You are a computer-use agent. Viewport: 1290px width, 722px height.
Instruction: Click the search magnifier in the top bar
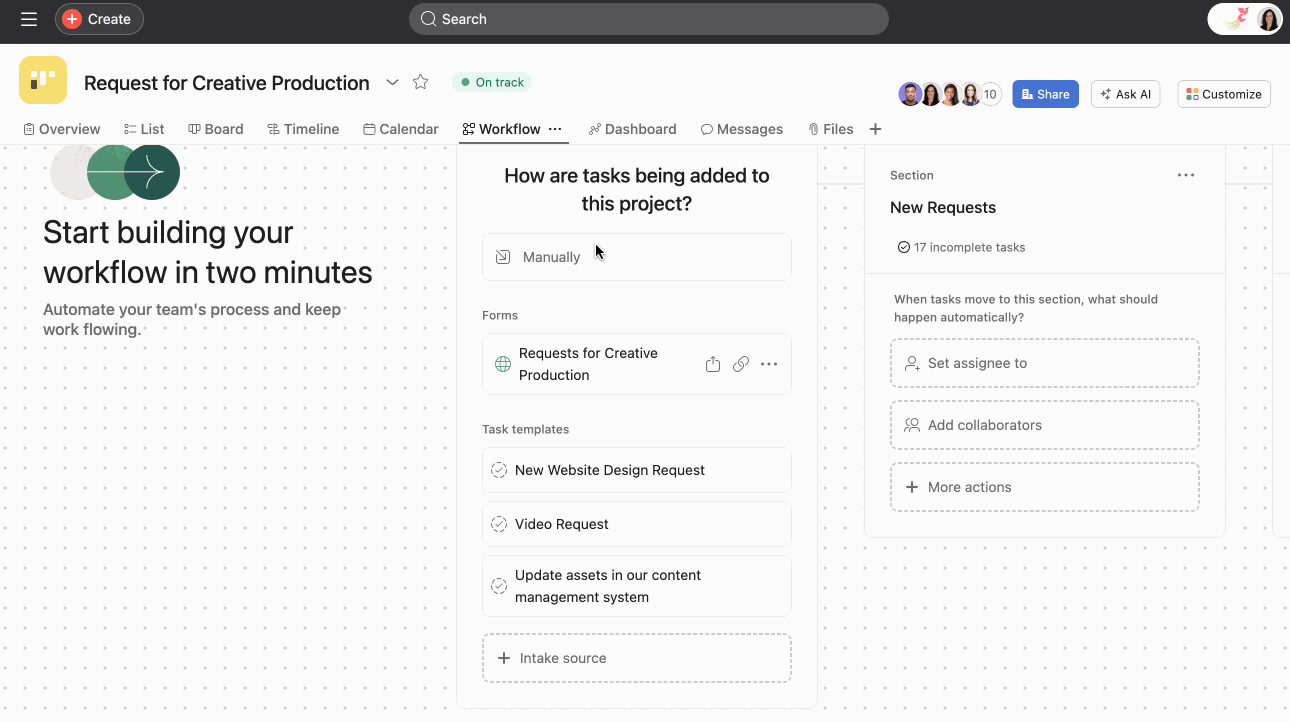tap(428, 18)
